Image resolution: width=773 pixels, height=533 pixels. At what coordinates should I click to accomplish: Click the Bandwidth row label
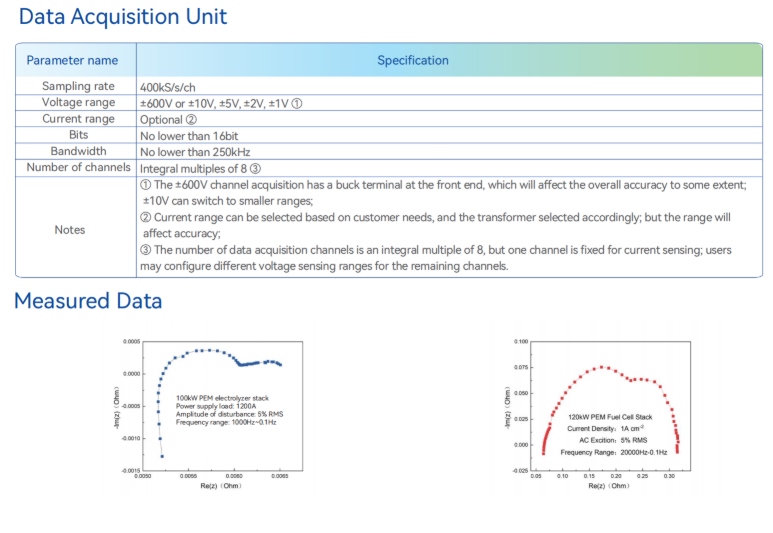coord(78,151)
